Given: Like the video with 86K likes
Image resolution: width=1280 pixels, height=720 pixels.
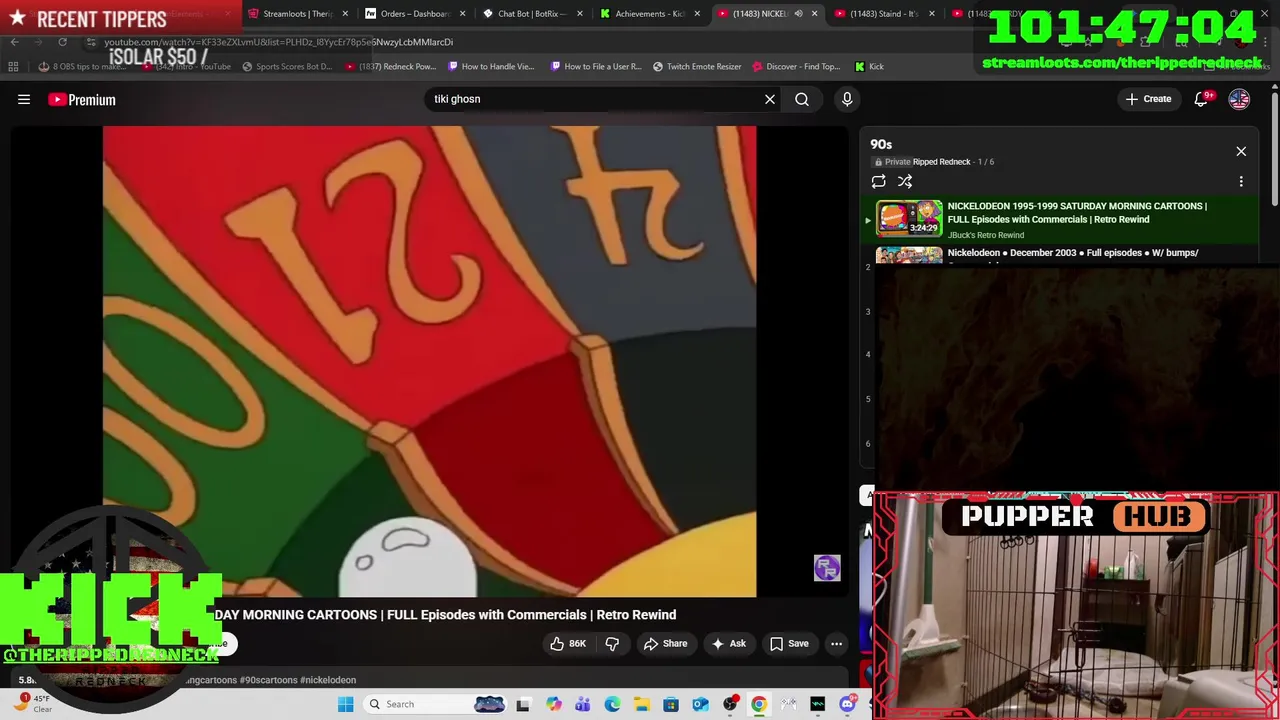Looking at the screenshot, I should pos(567,644).
